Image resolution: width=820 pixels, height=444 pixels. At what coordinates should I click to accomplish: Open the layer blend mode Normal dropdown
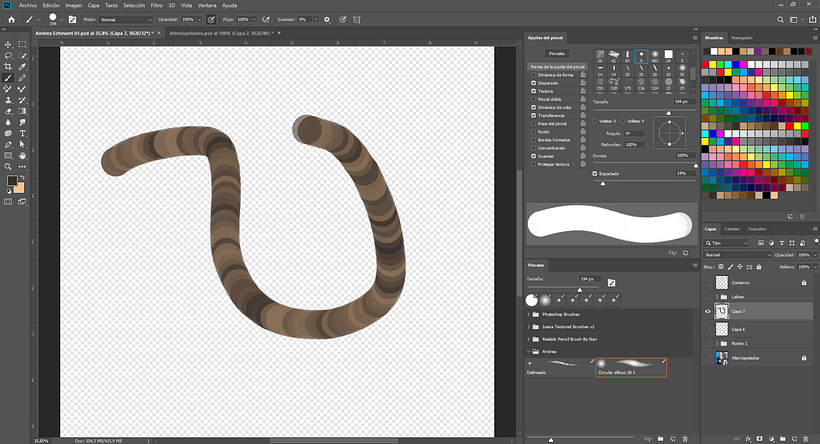737,255
